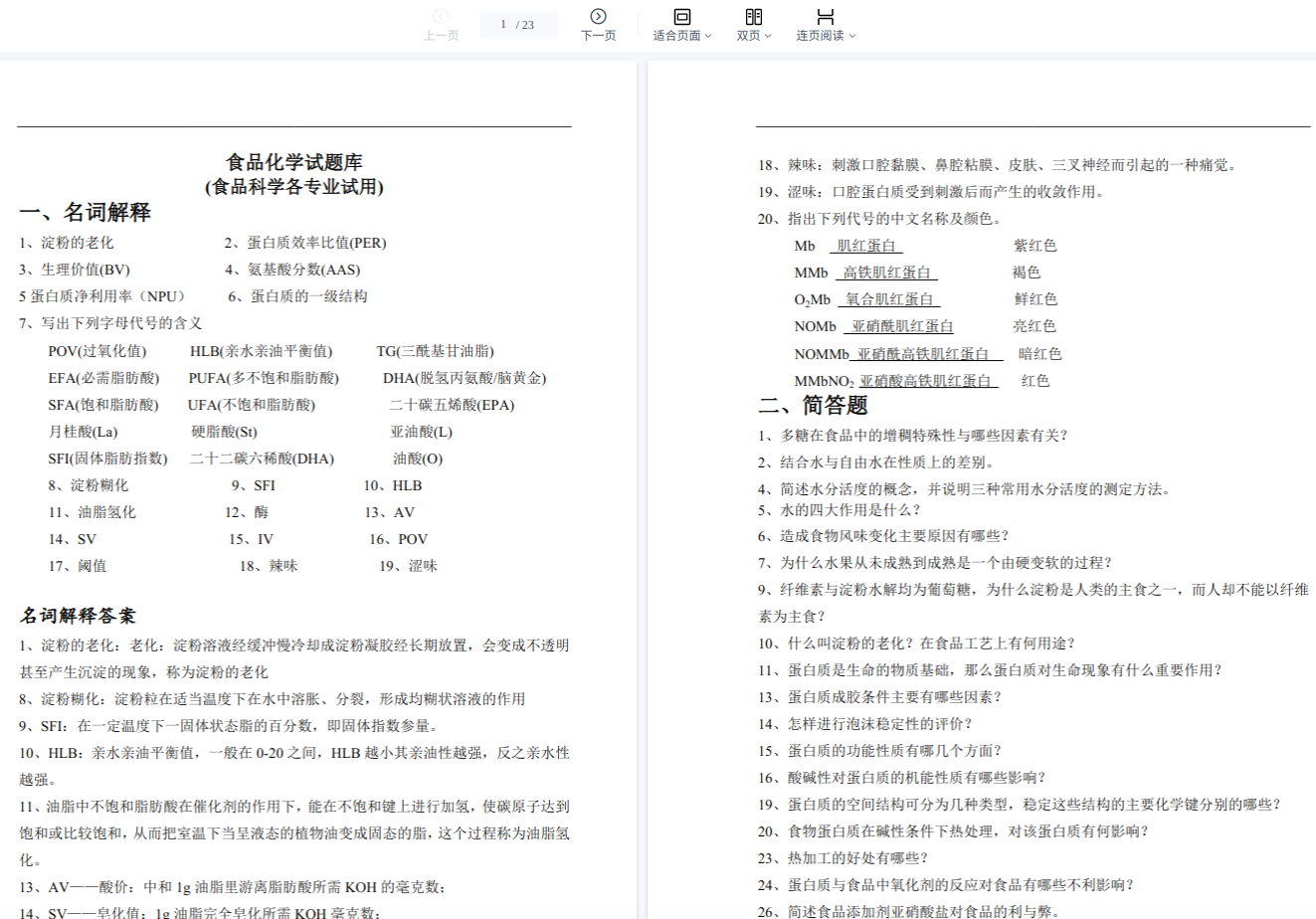The image size is (1316, 919).
Task: Click the title 食品化学试题库
Action: (x=293, y=162)
